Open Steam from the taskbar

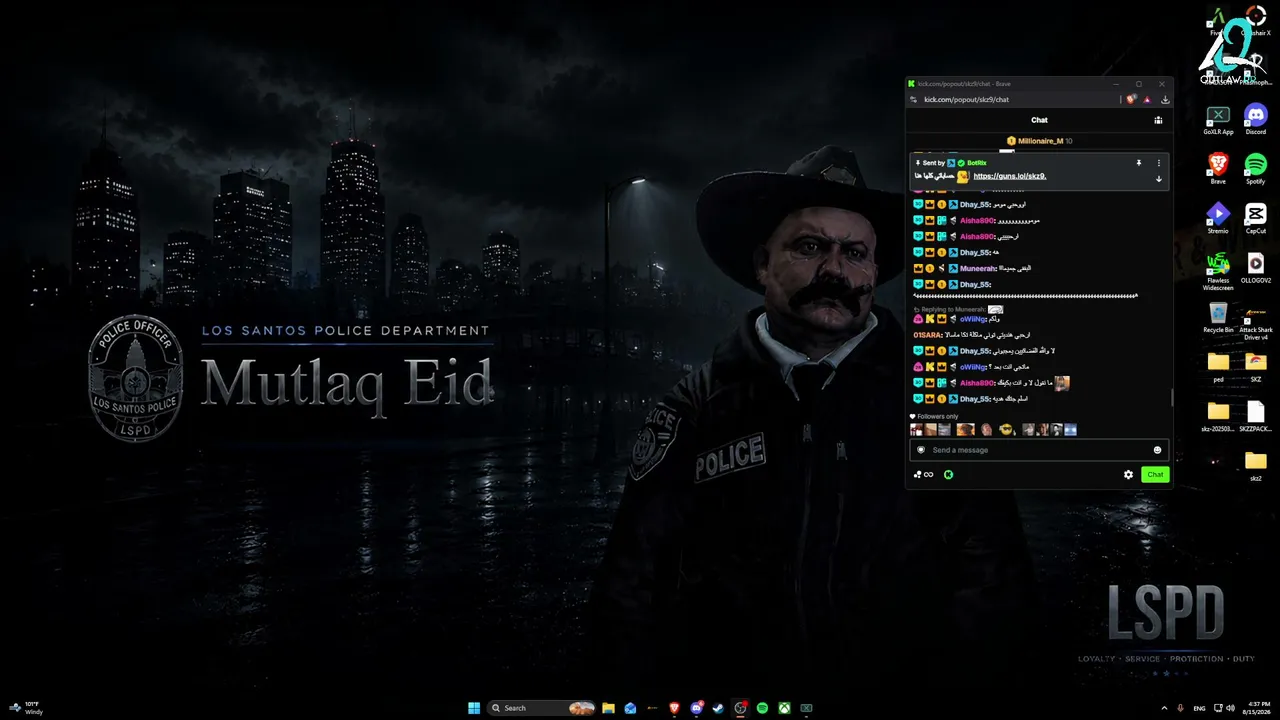(x=718, y=708)
